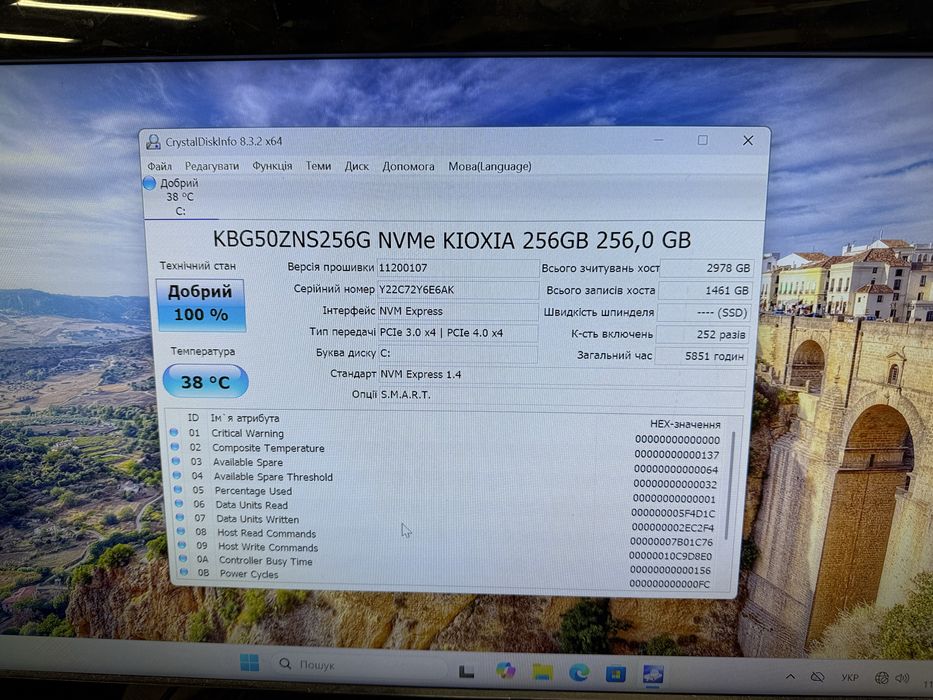Click the NVM Express 1.4 standard field

coord(562,374)
